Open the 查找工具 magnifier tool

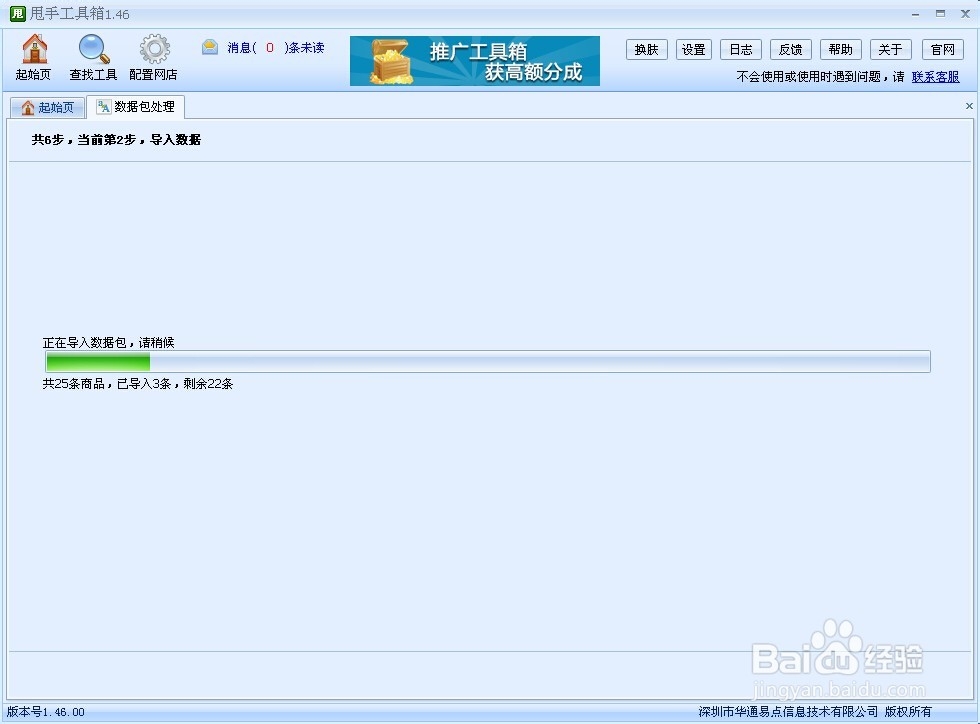(93, 47)
